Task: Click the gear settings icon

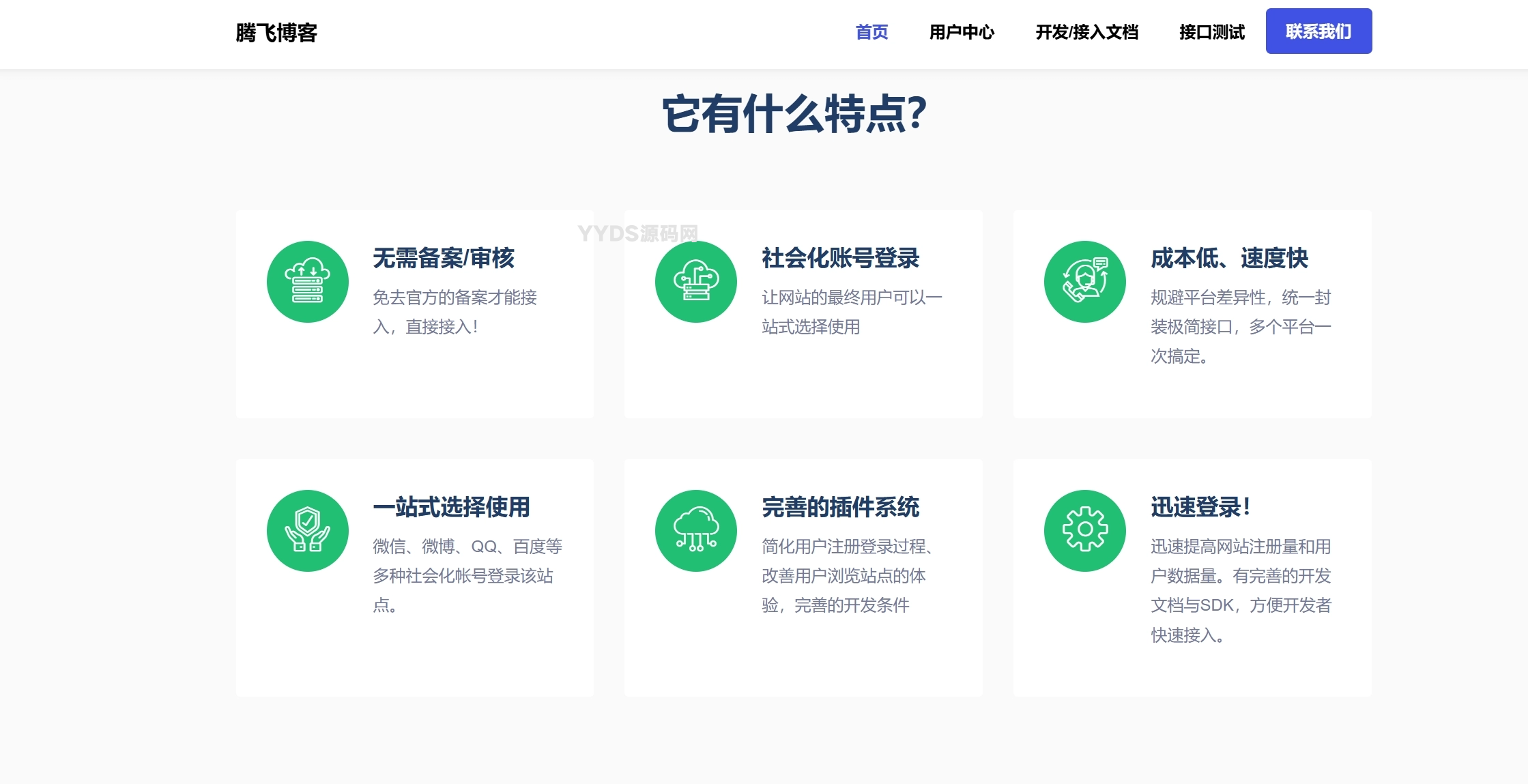Action: (x=1084, y=531)
